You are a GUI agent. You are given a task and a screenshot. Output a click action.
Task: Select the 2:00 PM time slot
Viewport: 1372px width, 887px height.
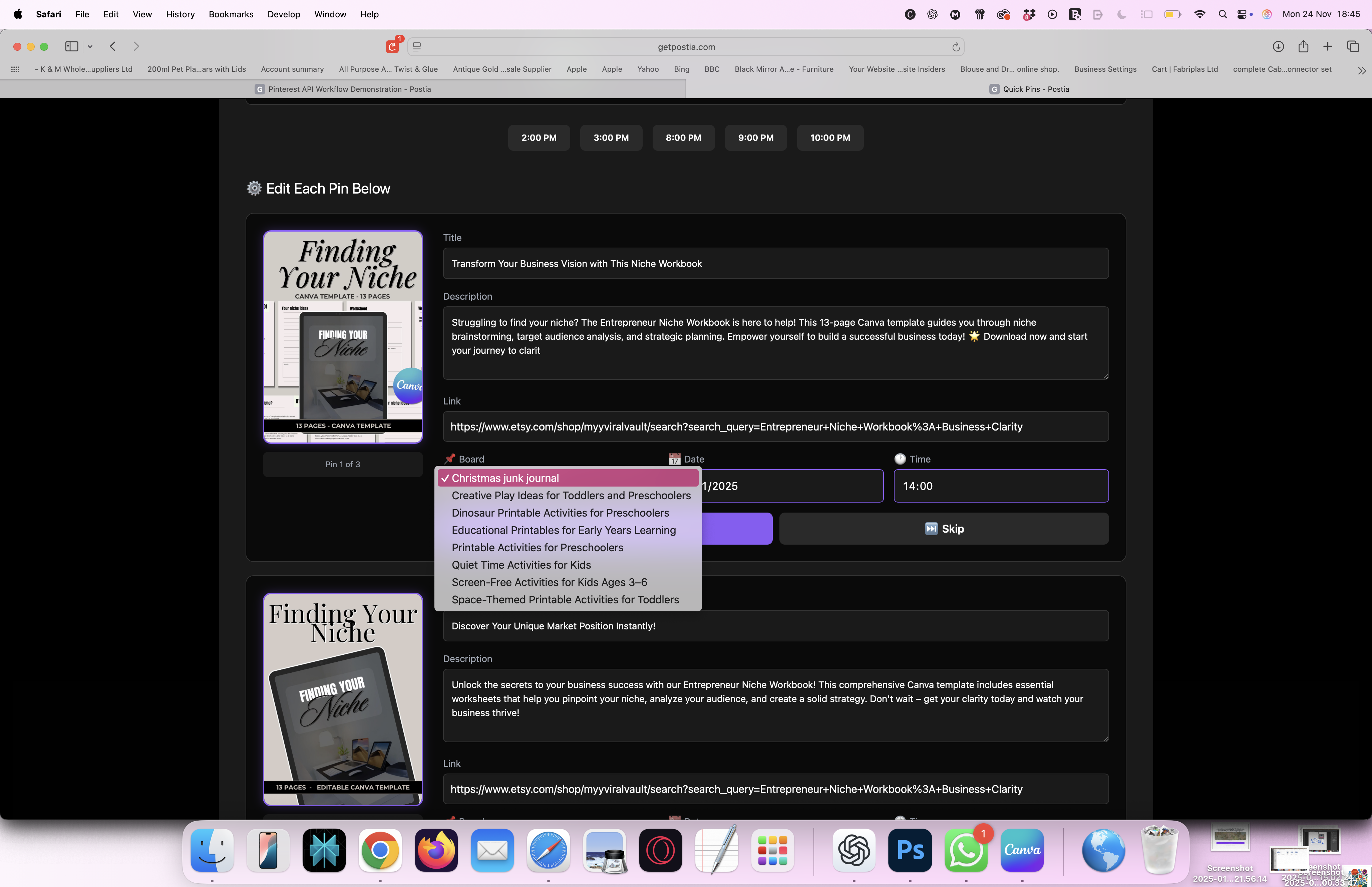tap(539, 138)
